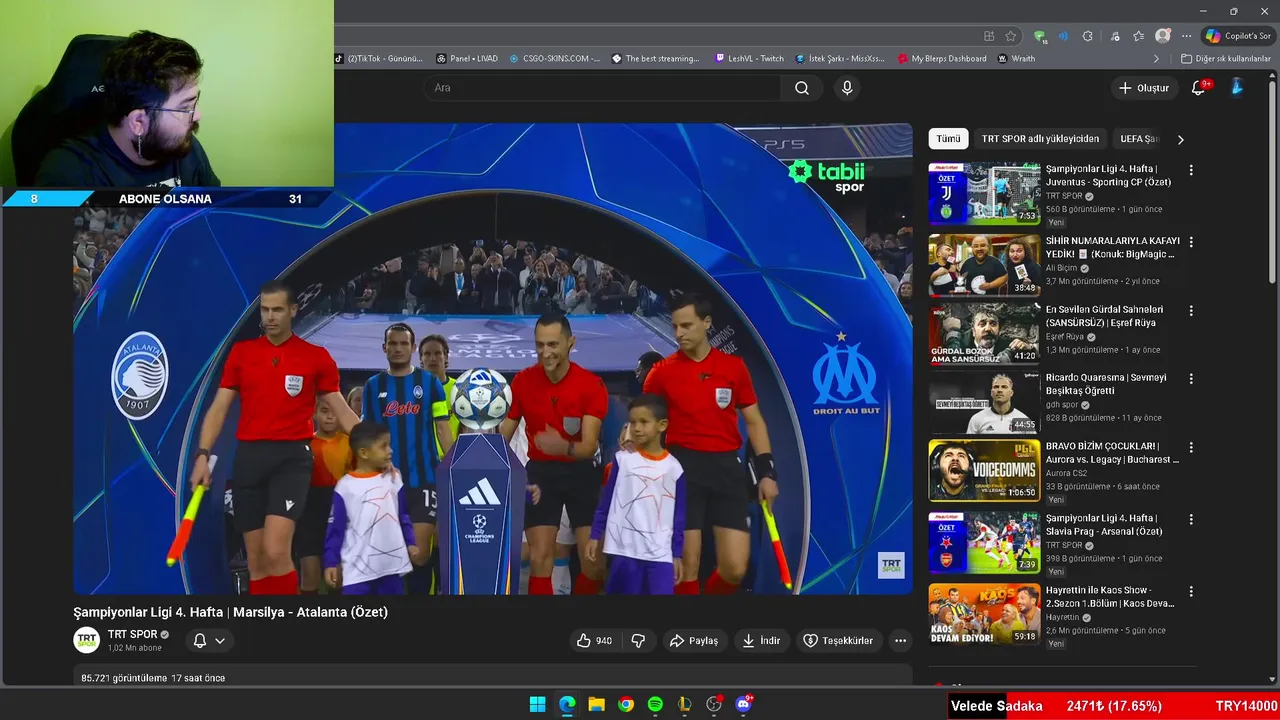Open Ricardo Quaresma video thumbnail
The image size is (1280, 720).
(984, 402)
